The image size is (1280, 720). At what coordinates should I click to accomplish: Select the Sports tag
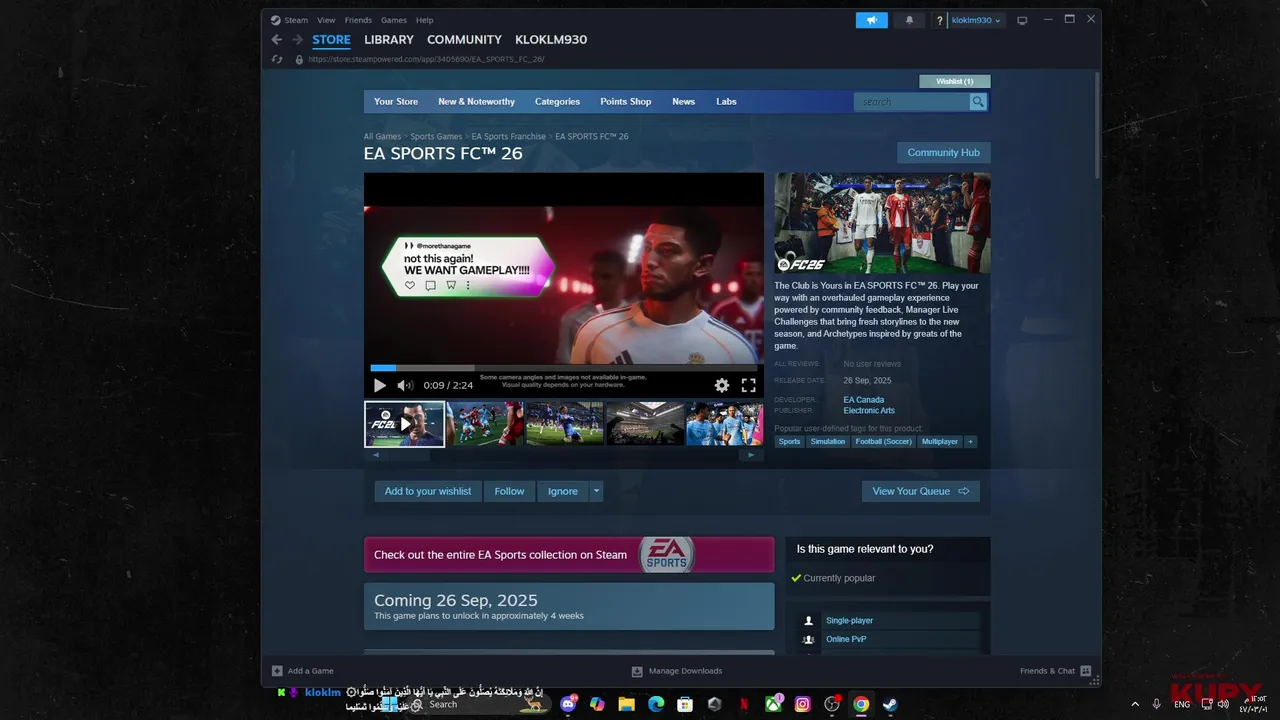pyautogui.click(x=789, y=442)
